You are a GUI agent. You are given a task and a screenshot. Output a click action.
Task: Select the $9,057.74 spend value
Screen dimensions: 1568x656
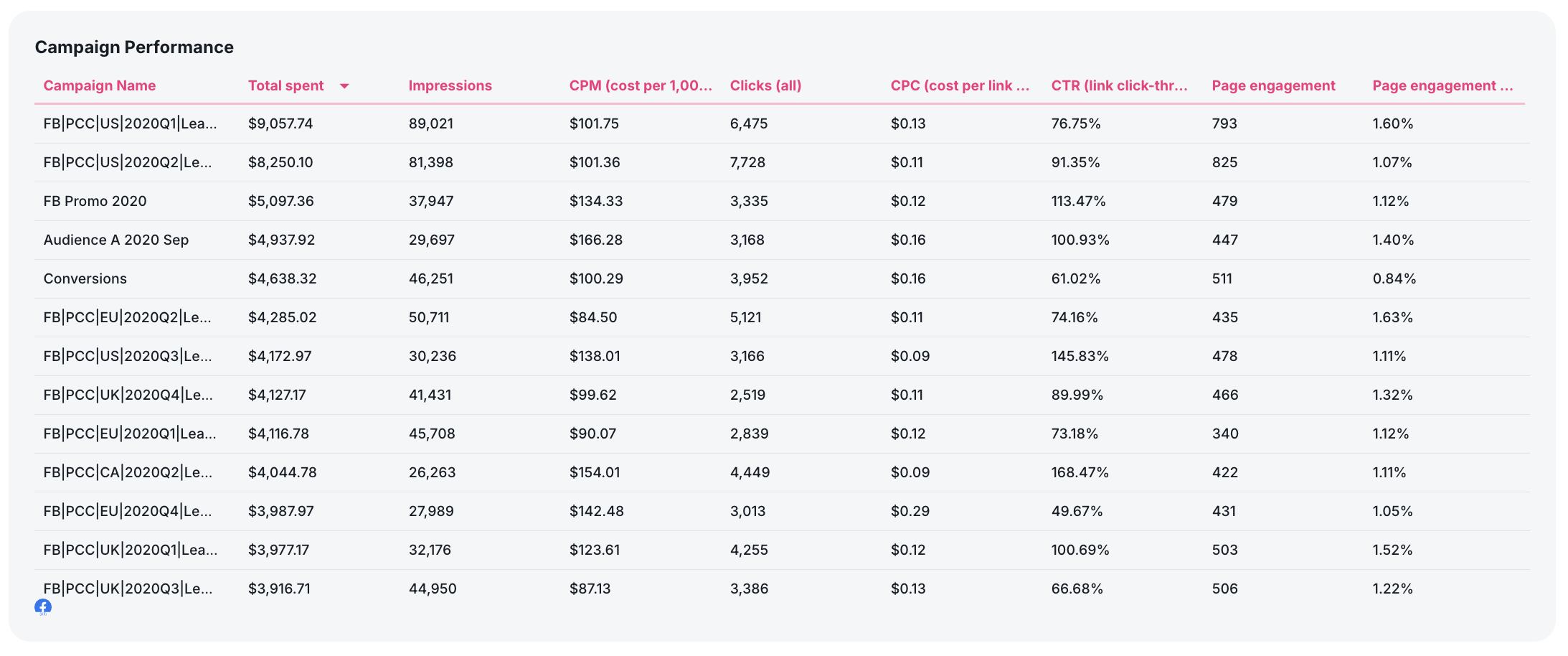[x=280, y=123]
